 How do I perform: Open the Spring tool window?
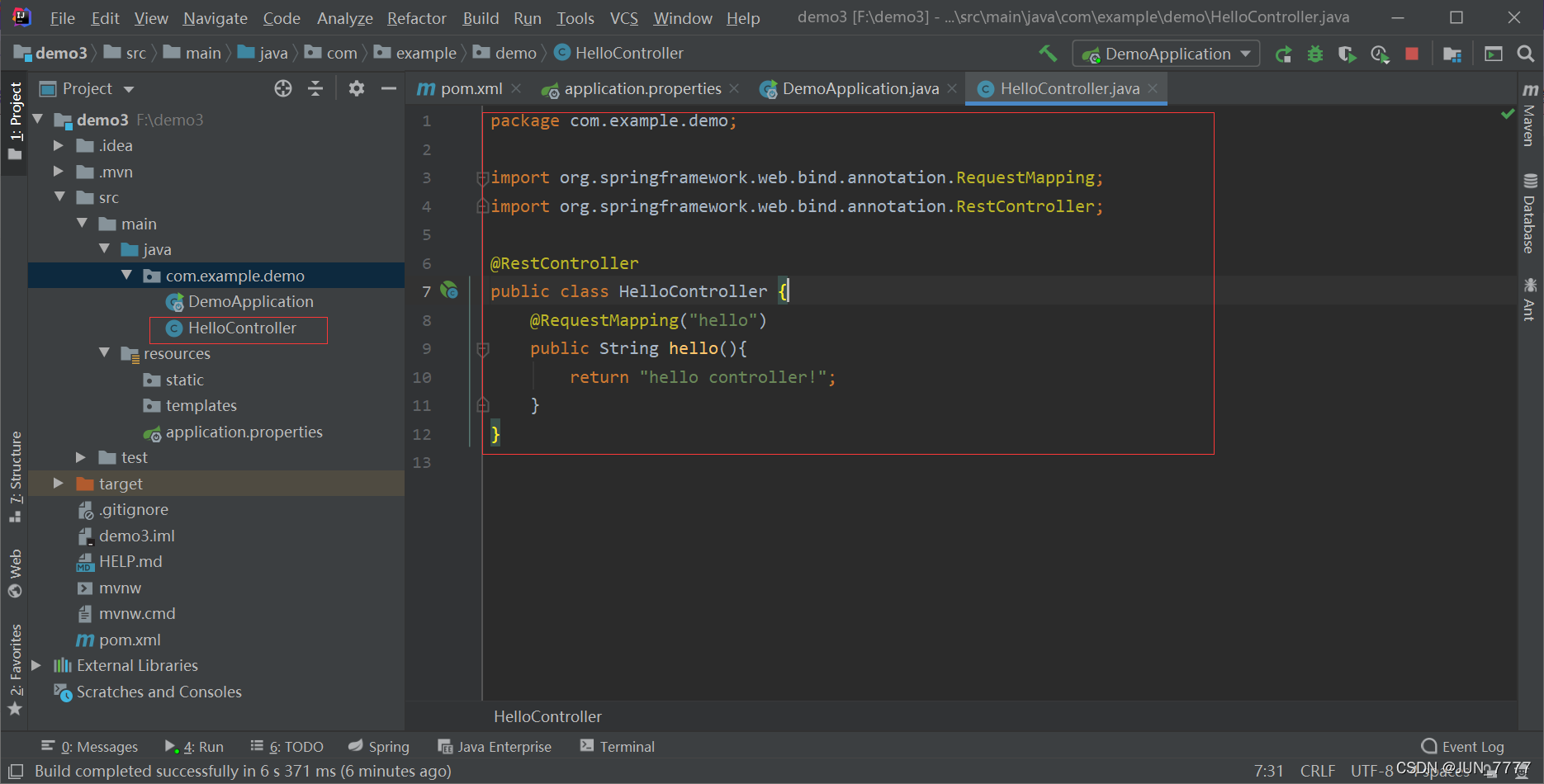point(379,747)
